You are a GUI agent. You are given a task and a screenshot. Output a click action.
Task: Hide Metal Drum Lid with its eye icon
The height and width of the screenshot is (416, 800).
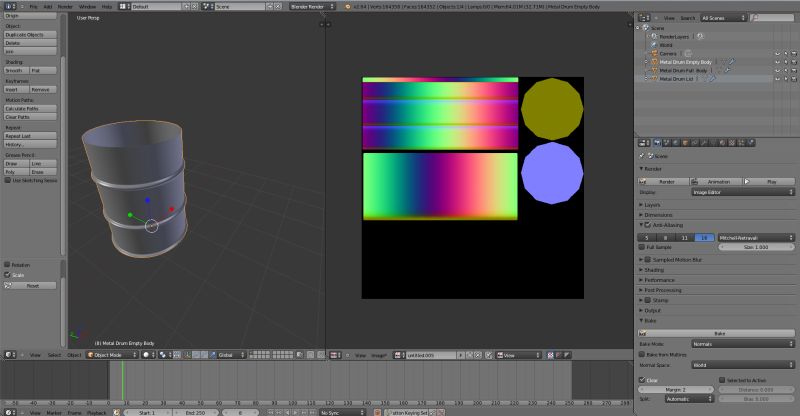pyautogui.click(x=777, y=79)
